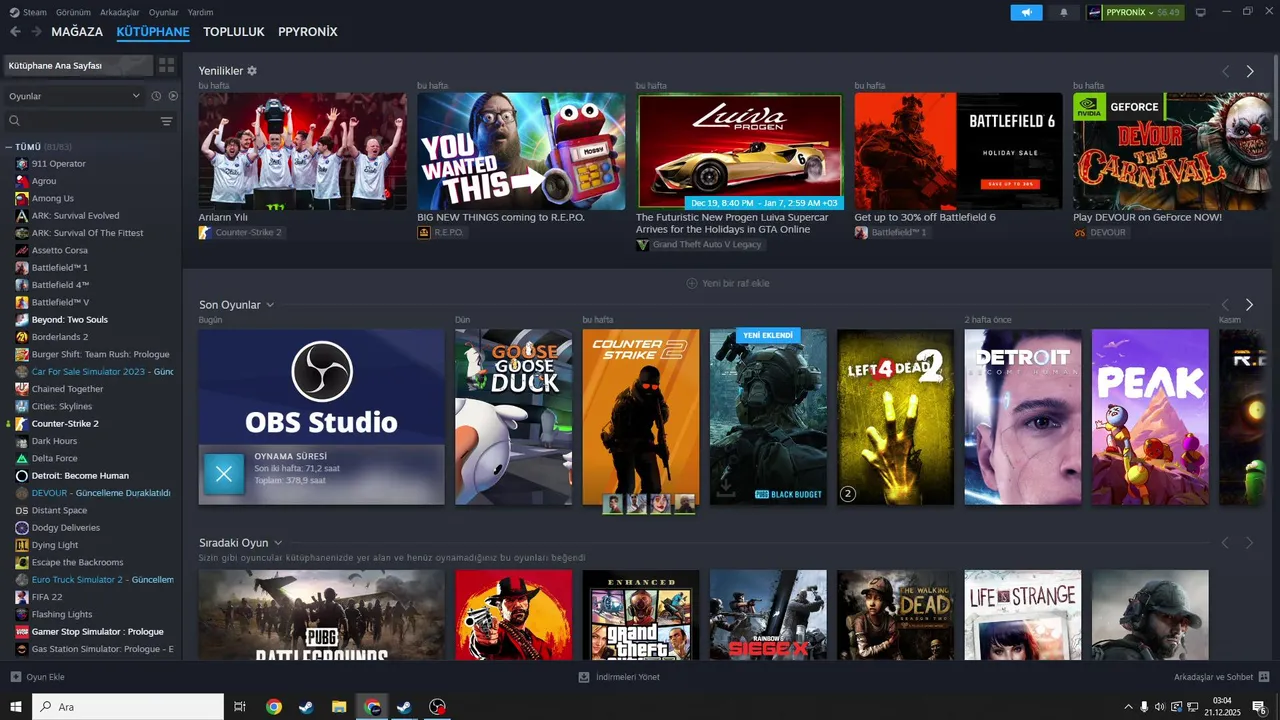
Task: Select KÜTÜPHANE tab
Action: 153,32
